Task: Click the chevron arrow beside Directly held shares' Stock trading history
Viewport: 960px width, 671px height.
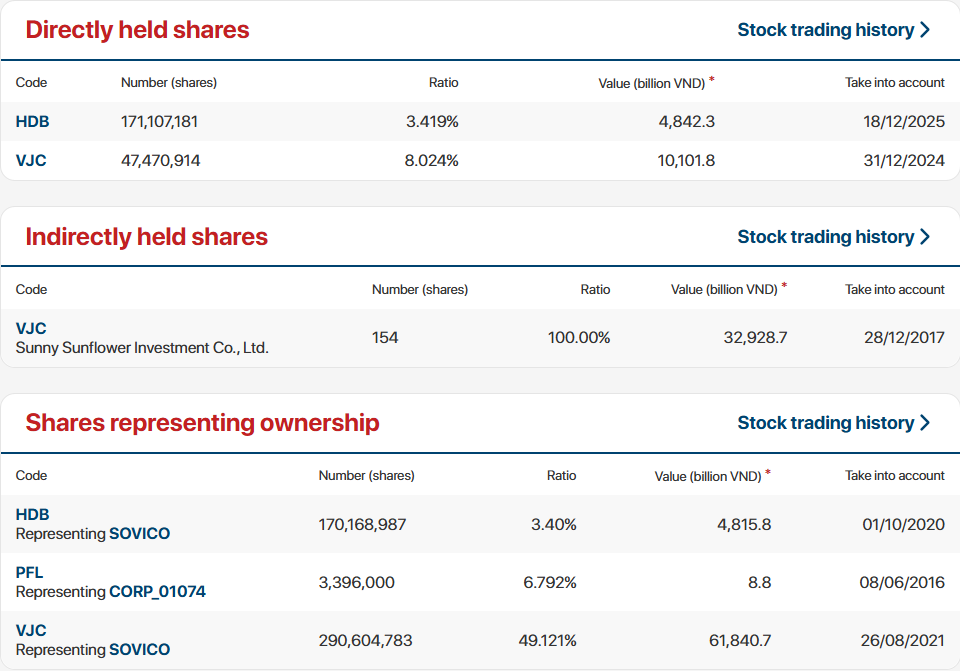Action: pos(925,30)
